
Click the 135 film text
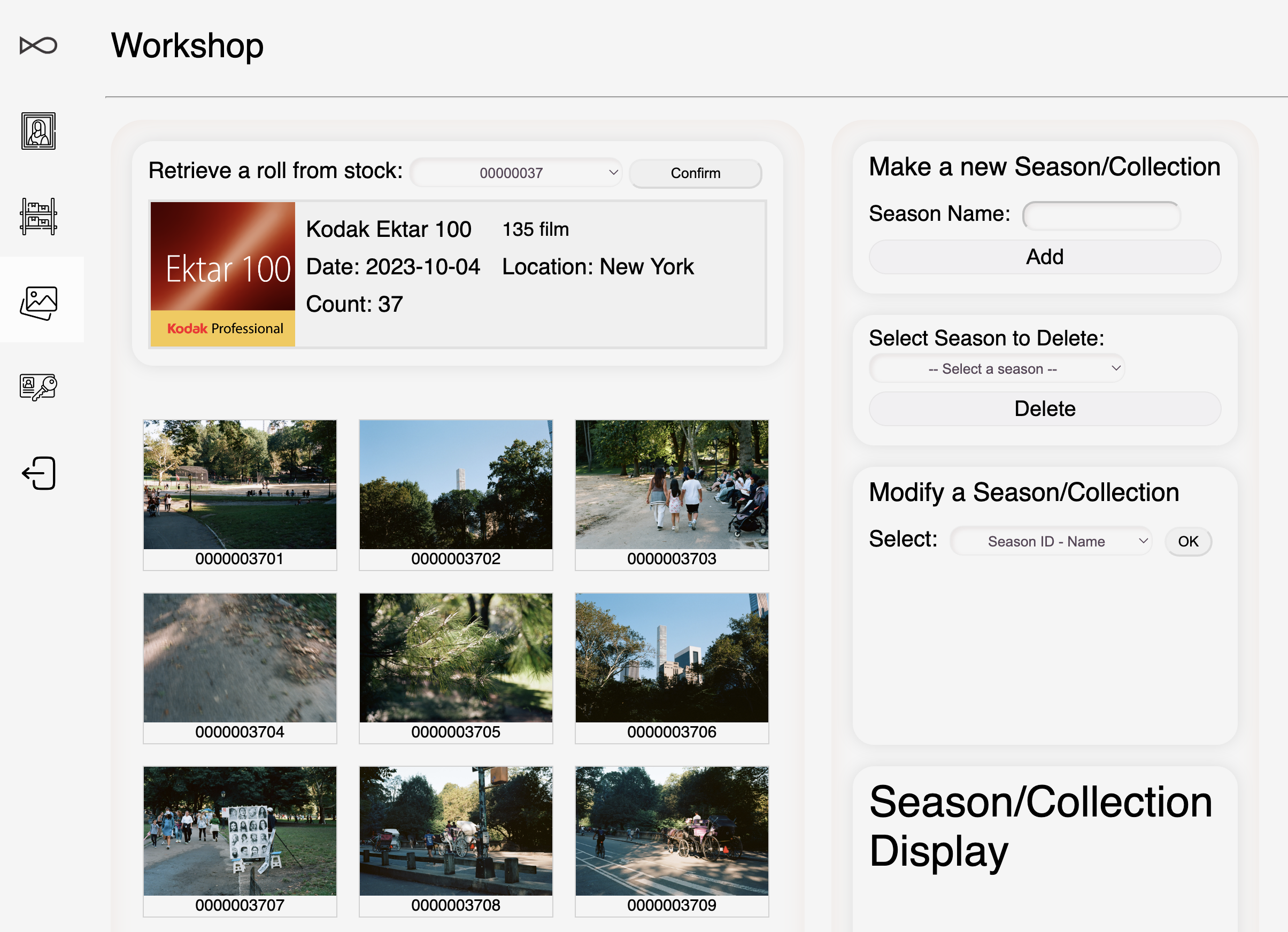point(536,229)
